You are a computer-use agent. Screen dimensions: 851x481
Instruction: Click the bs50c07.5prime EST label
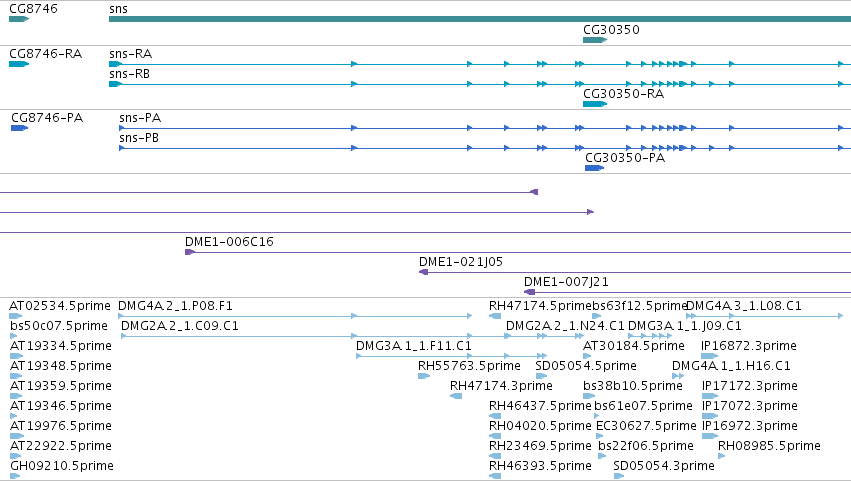59,326
